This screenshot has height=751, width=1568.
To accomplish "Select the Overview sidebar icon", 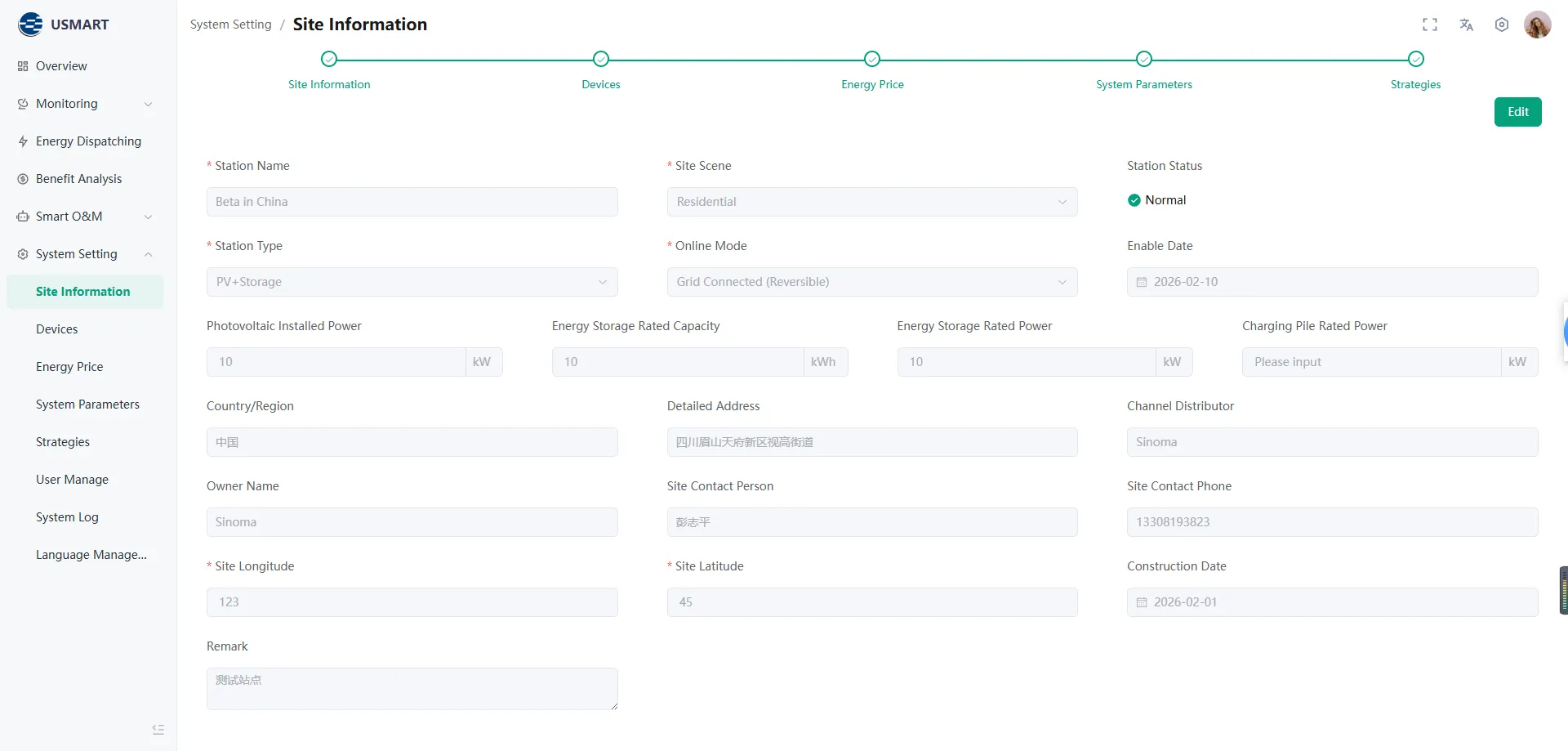I will click(20, 65).
